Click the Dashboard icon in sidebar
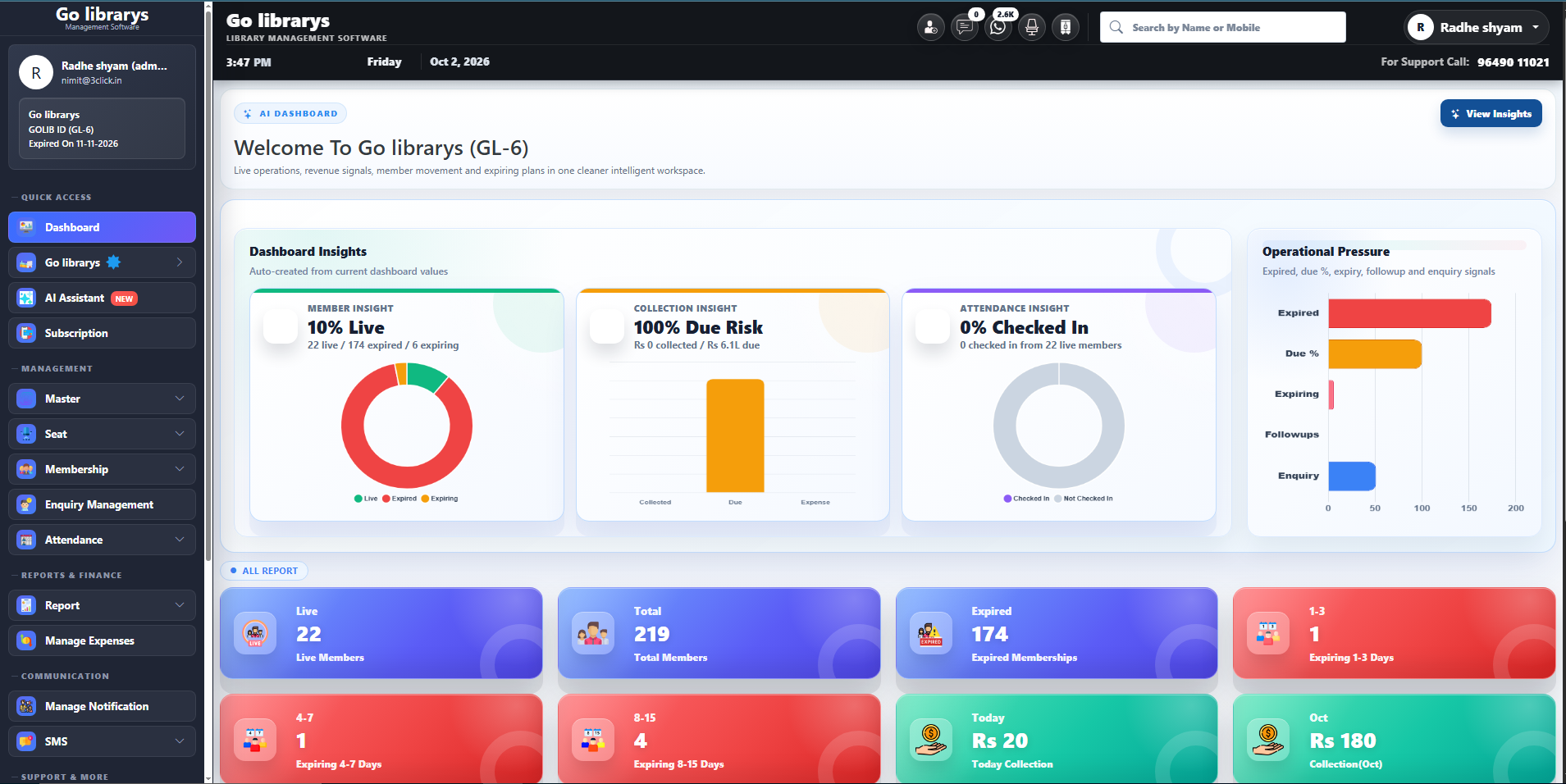Image resolution: width=1566 pixels, height=784 pixels. pyautogui.click(x=26, y=227)
